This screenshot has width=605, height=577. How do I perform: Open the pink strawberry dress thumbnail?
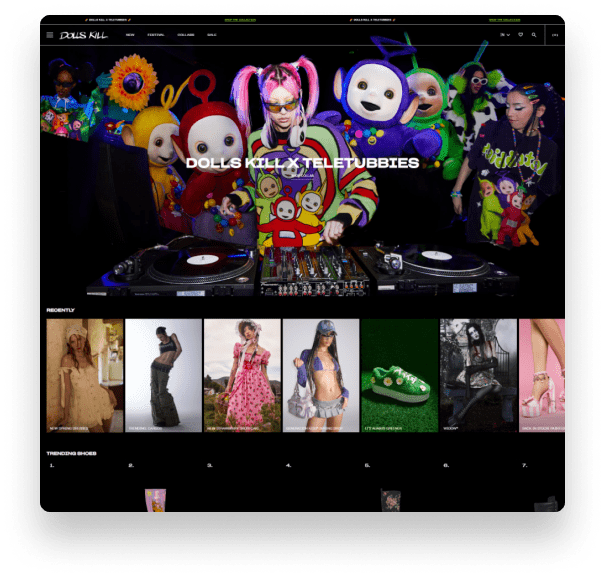coord(242,375)
